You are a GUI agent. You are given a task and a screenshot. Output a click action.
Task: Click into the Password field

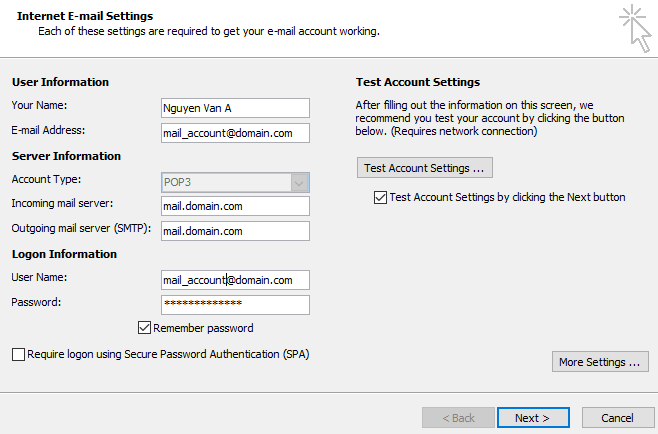point(235,305)
